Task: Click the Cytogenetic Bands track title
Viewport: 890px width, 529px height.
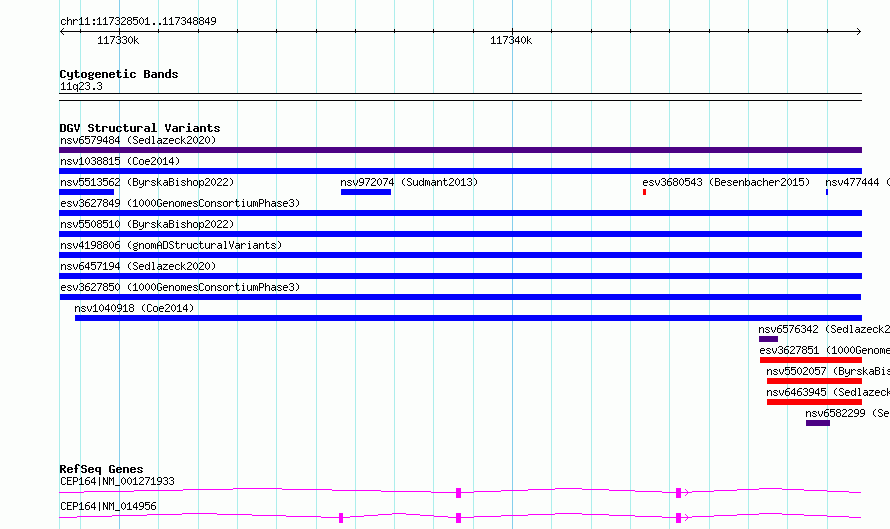Action: pos(119,74)
